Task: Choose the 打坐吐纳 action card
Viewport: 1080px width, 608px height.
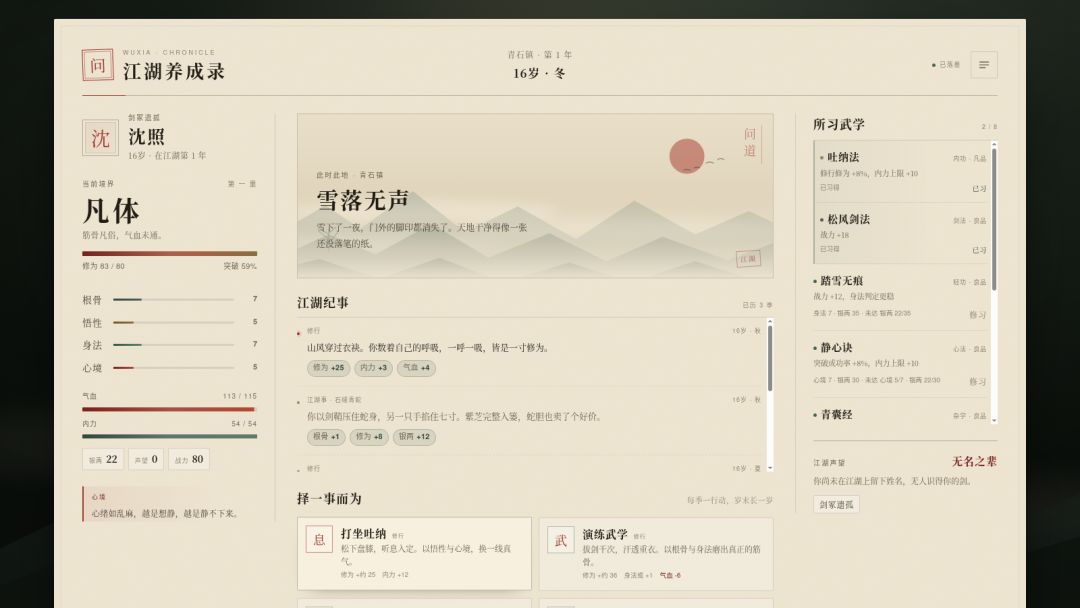Action: click(414, 554)
